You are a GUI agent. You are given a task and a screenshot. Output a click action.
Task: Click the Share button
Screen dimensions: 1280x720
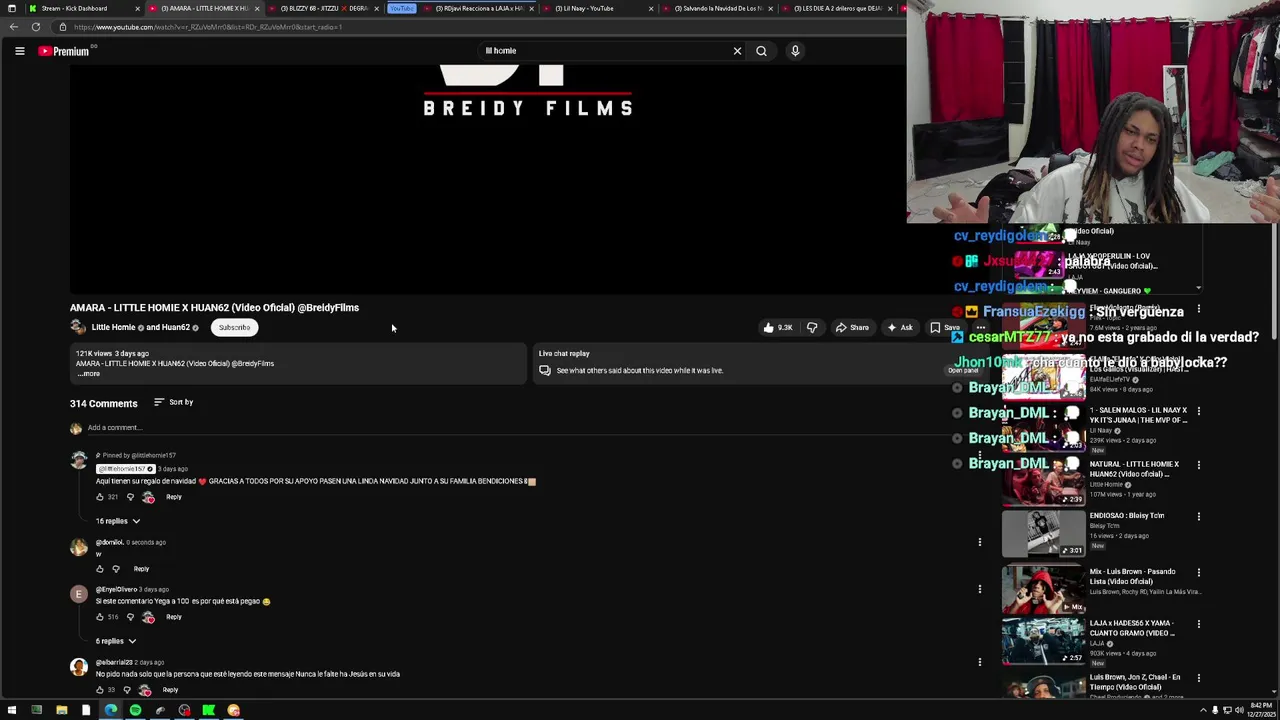[x=852, y=328]
